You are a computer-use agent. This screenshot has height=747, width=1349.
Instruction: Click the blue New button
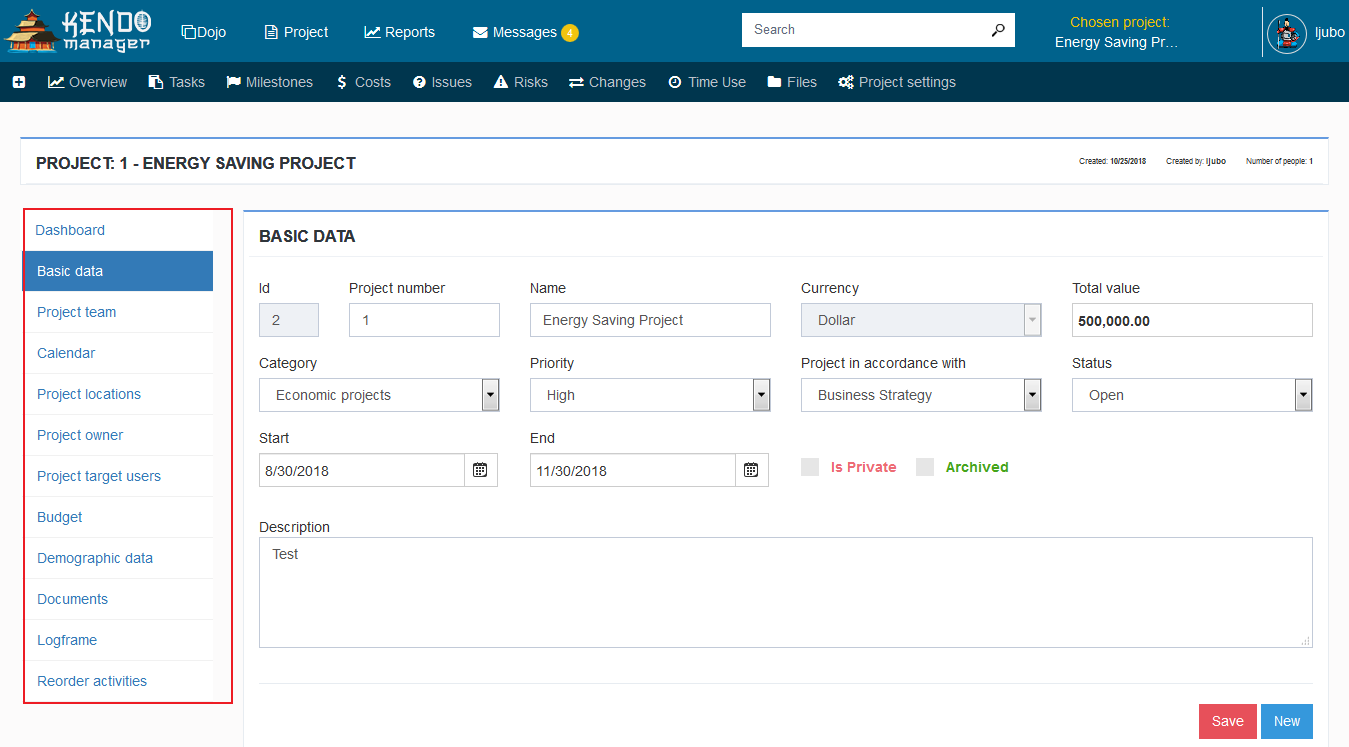pyautogui.click(x=1287, y=721)
